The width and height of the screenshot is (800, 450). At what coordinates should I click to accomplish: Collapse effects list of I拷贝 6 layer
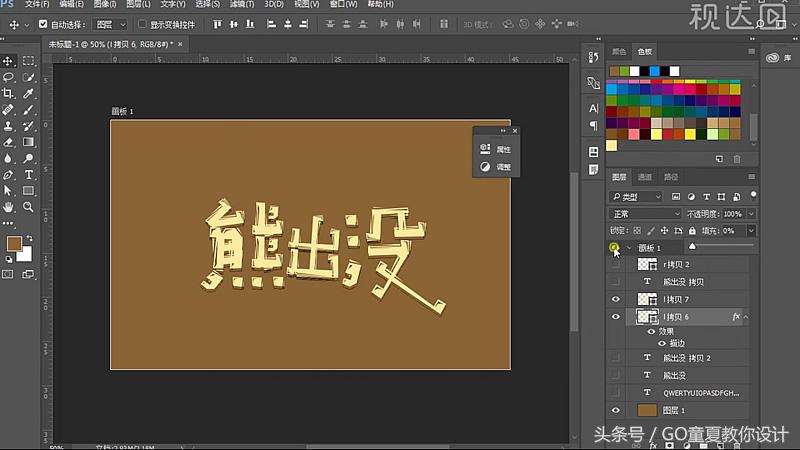pyautogui.click(x=746, y=317)
